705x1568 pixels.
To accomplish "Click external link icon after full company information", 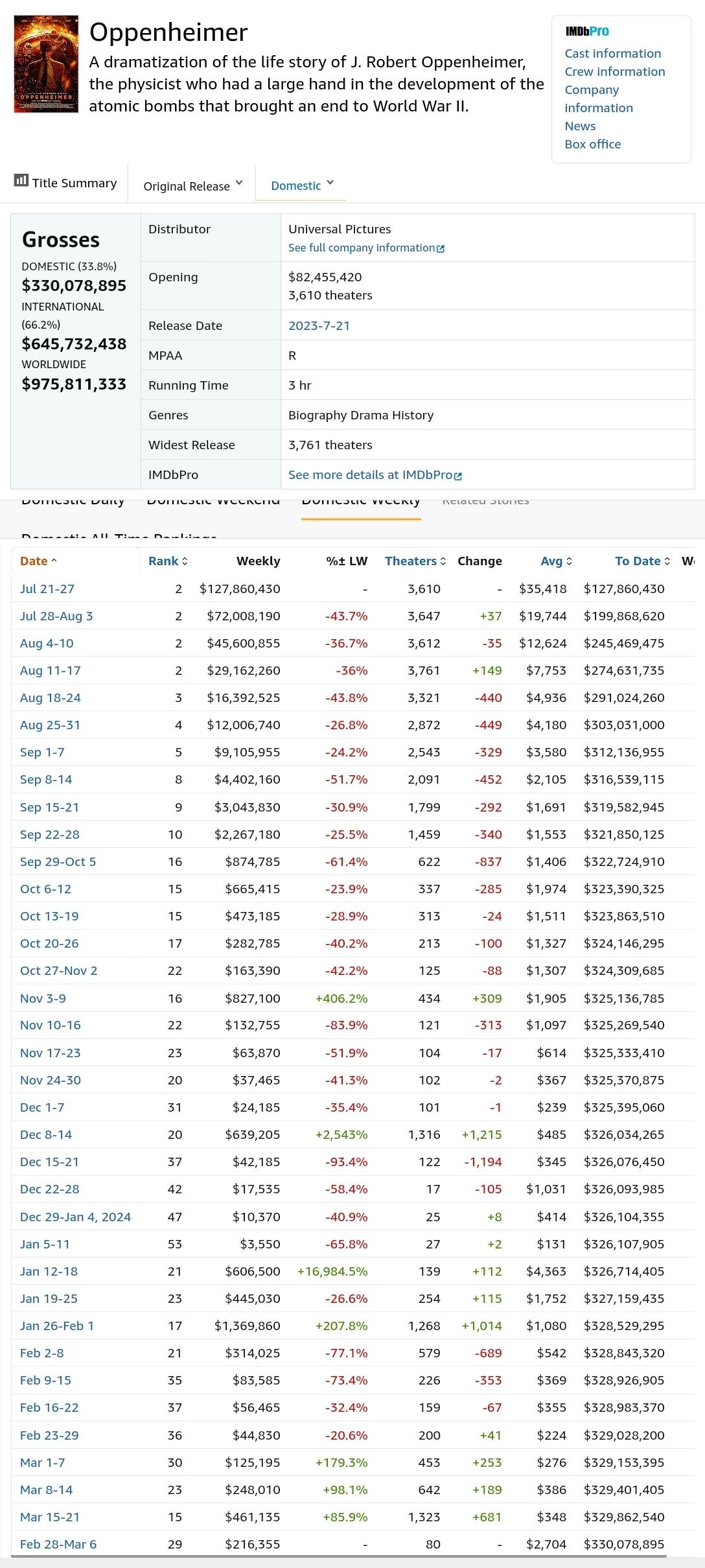I will (441, 248).
